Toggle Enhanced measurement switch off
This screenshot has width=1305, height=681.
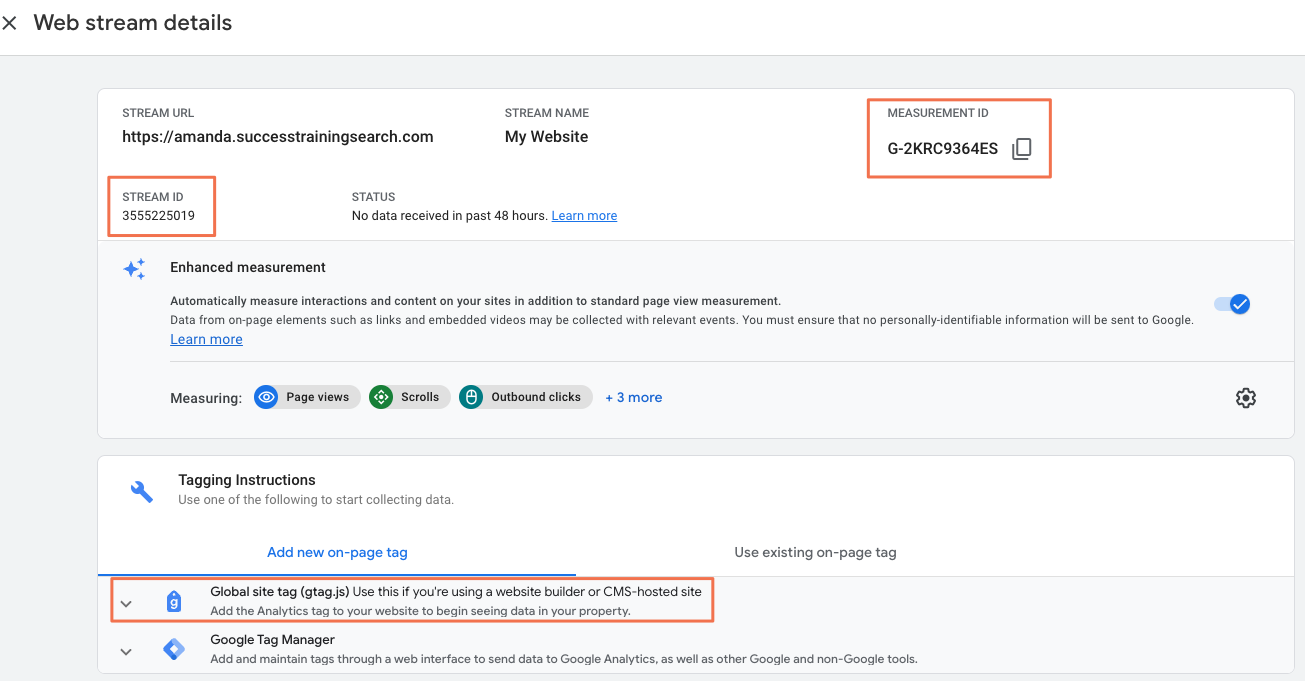pos(1232,304)
